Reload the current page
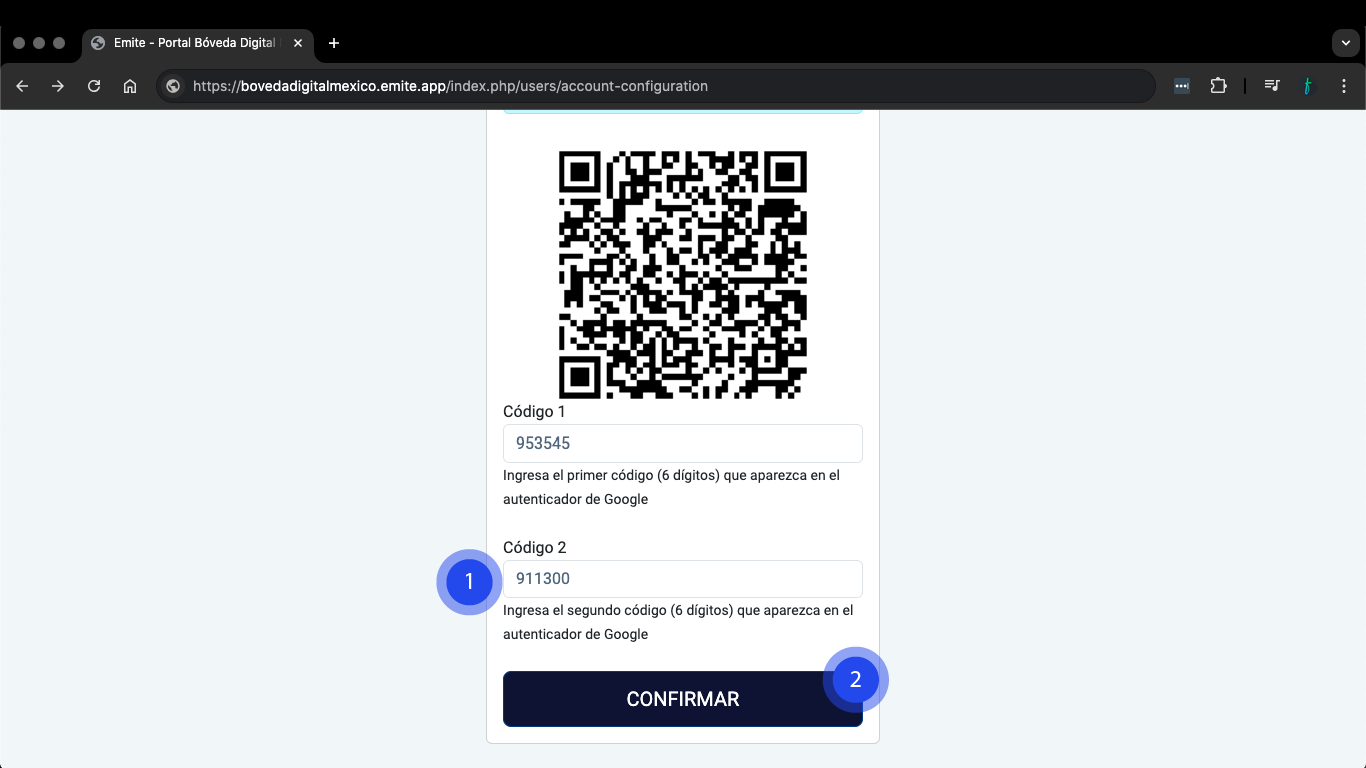1366x768 pixels. coord(94,86)
